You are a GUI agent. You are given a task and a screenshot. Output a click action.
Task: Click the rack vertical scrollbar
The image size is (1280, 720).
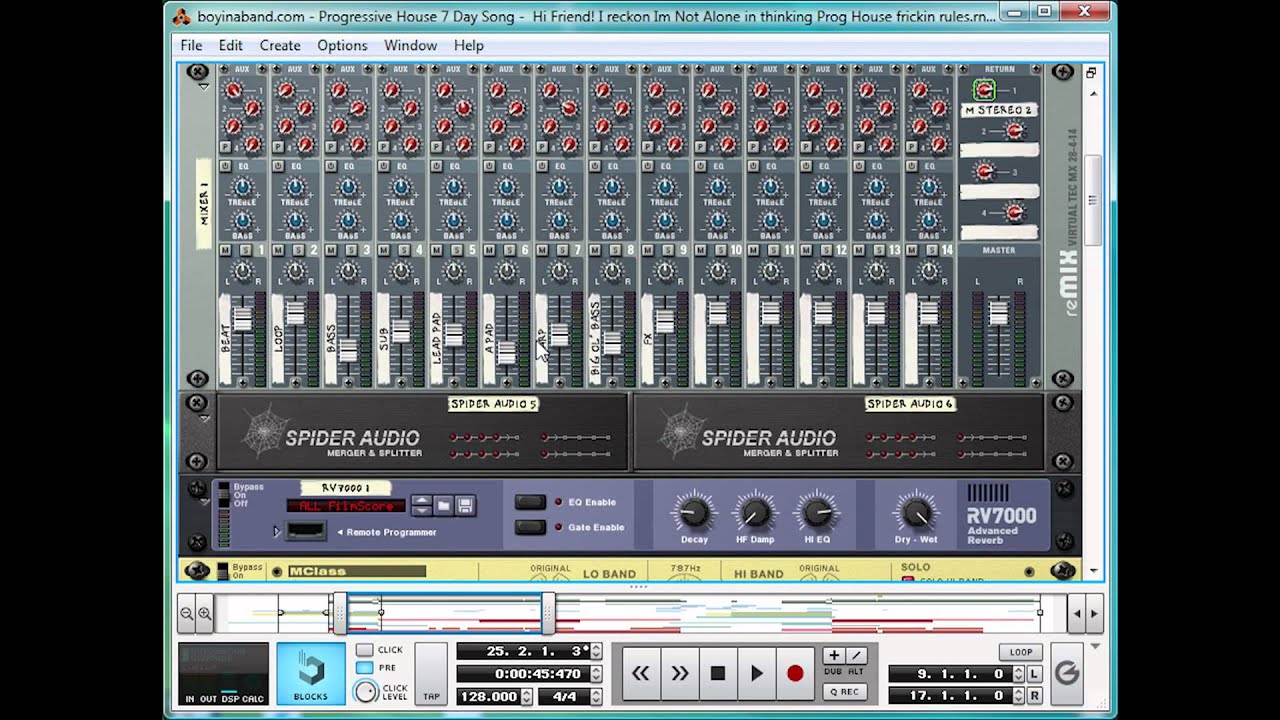1092,200
